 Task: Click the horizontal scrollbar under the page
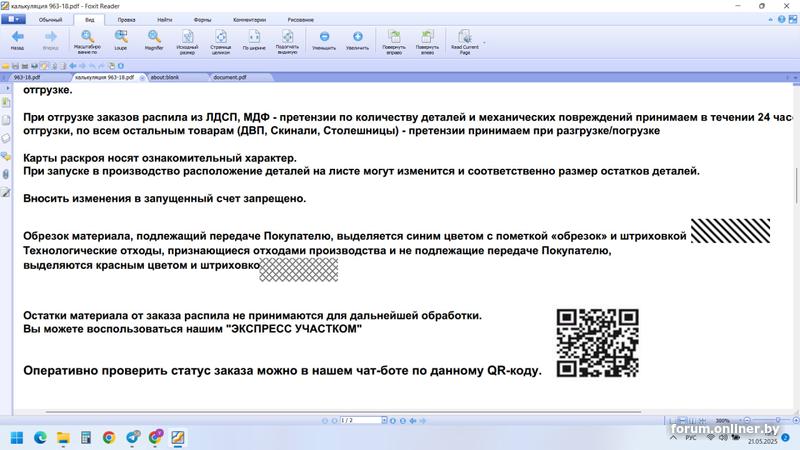tap(343, 412)
